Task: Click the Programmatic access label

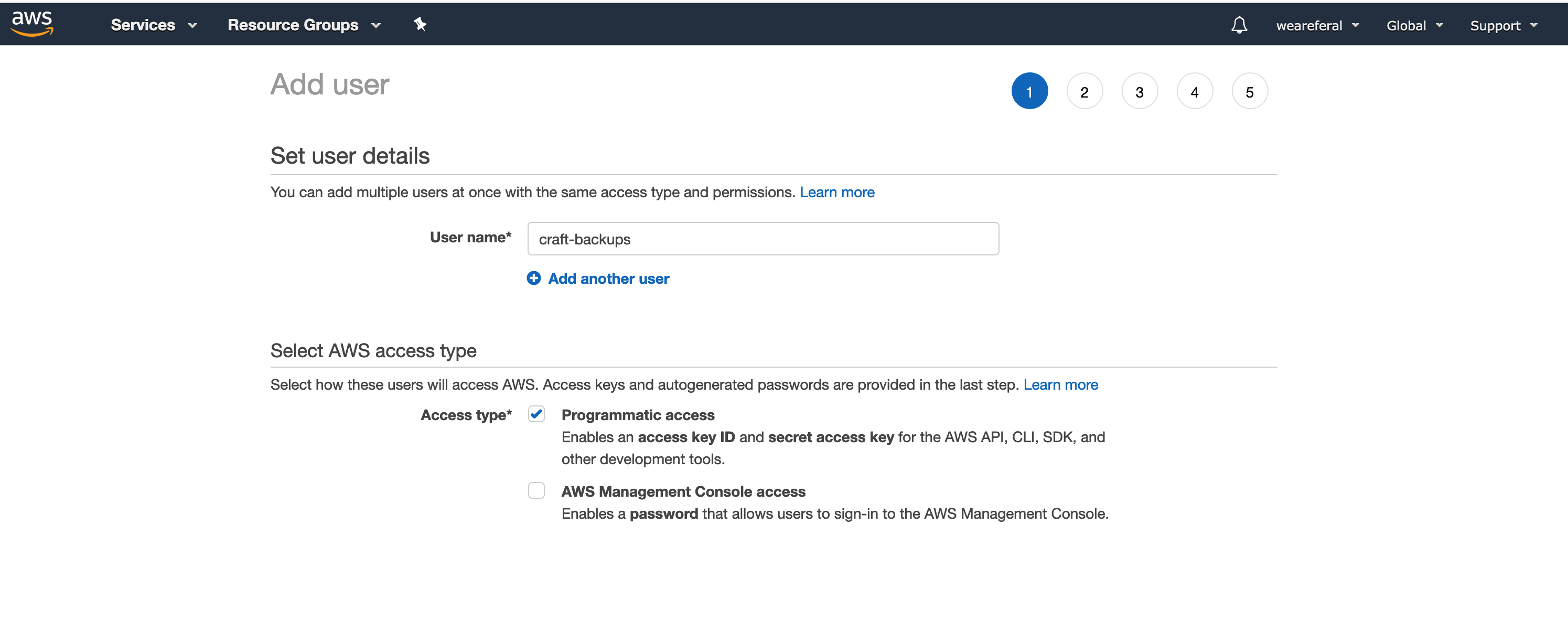Action: tap(637, 415)
